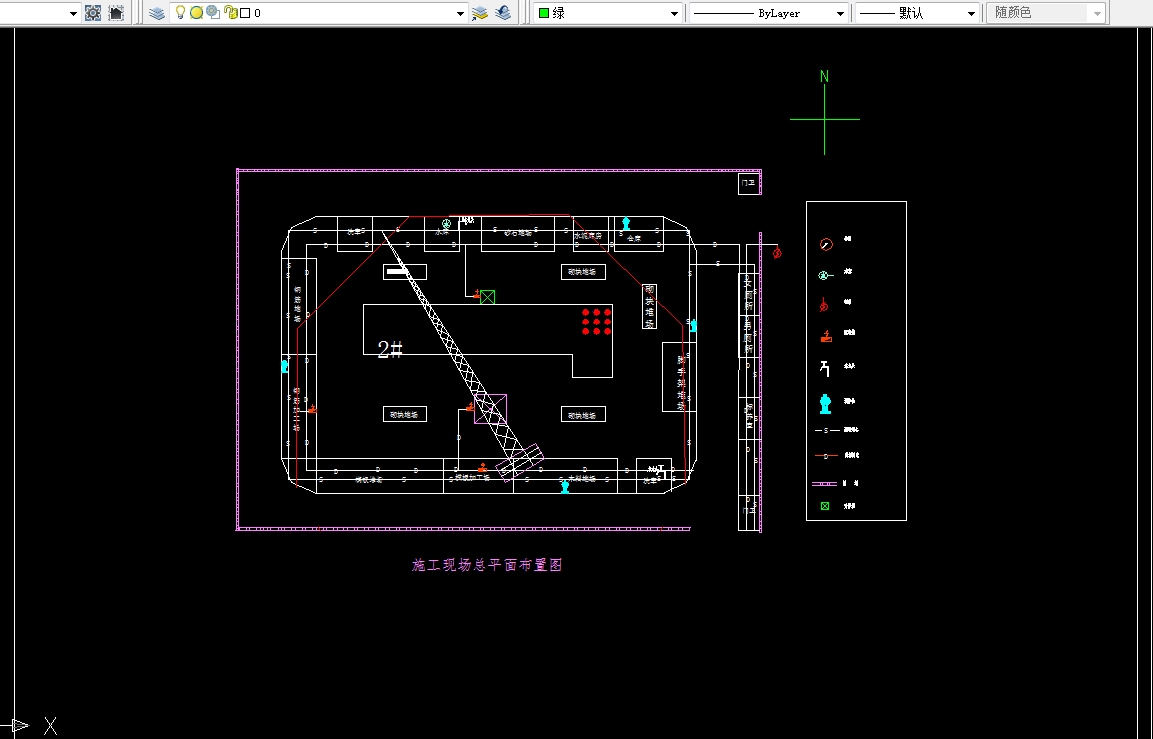This screenshot has width=1153, height=739.
Task: Select the green crossed box legend symbol
Action: 825,506
